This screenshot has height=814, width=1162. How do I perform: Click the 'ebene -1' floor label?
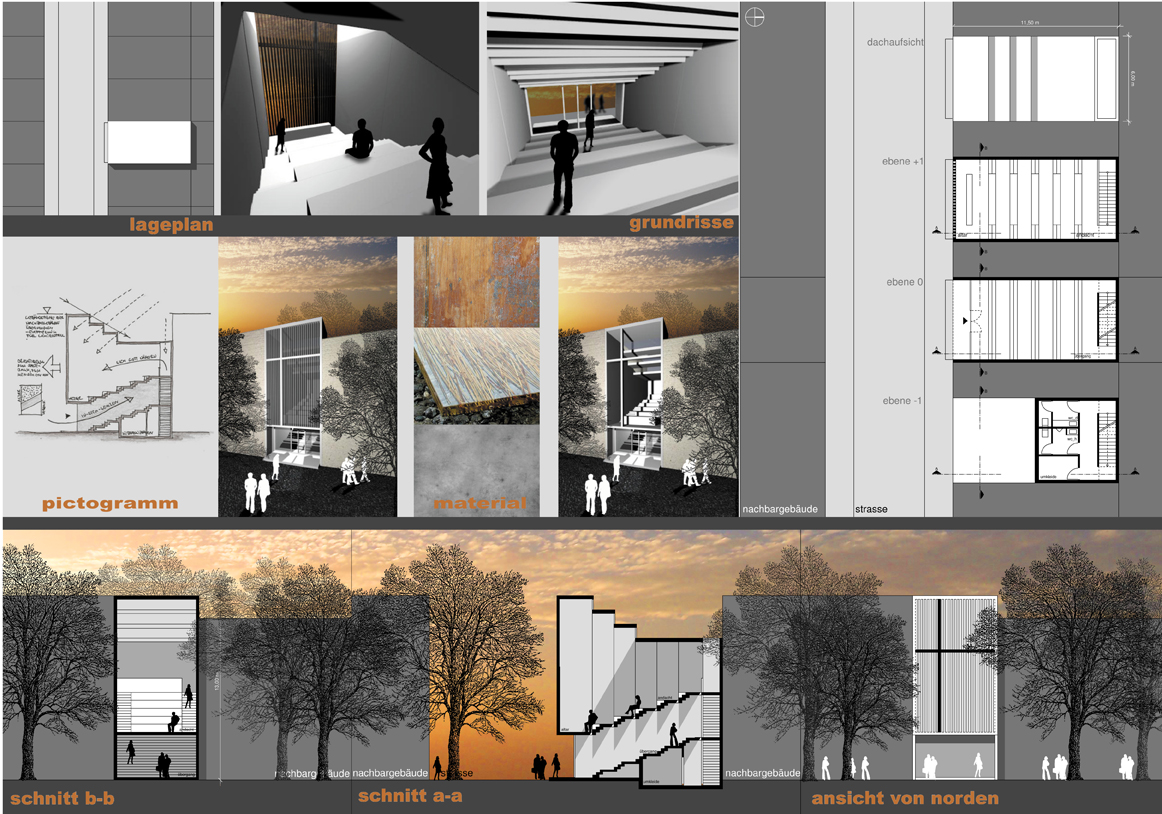pos(903,401)
